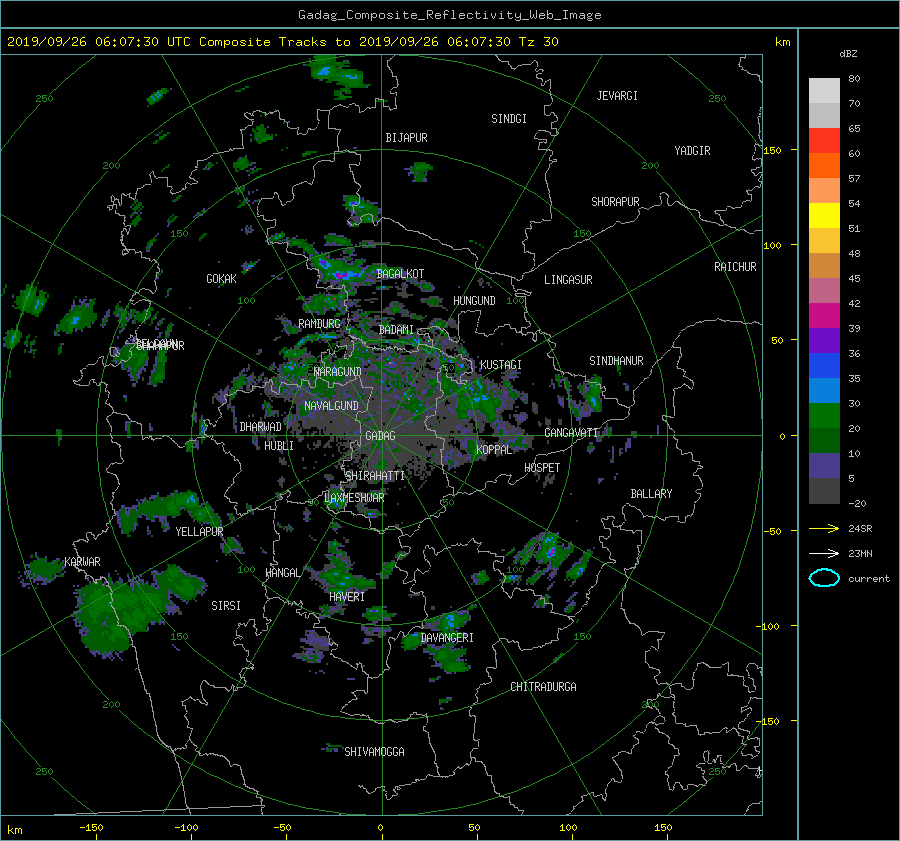Pick the red swatch in dBZ legend
This screenshot has width=900, height=841.
(824, 141)
